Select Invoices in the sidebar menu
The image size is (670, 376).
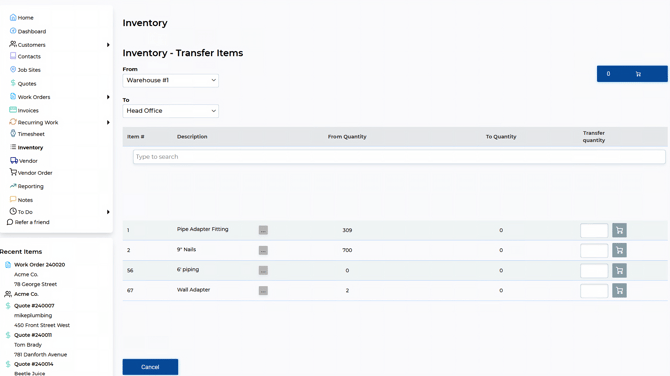(x=24, y=110)
